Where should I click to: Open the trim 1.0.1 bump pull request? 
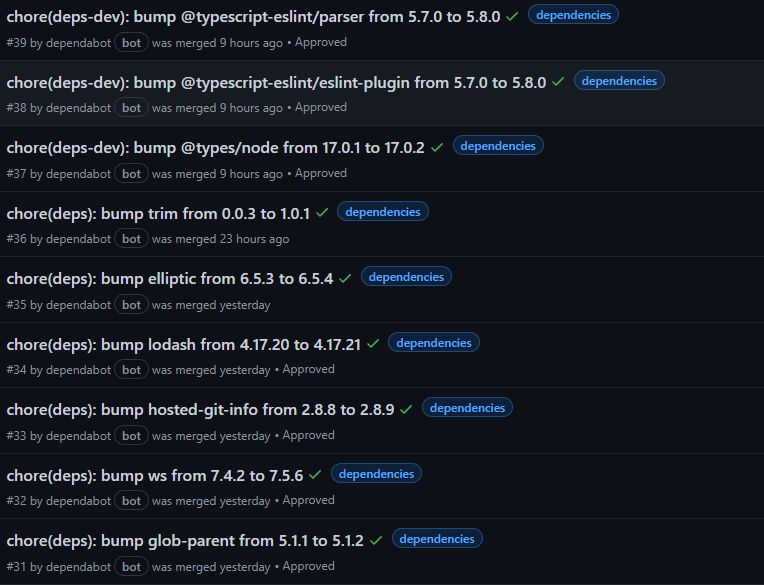[158, 213]
